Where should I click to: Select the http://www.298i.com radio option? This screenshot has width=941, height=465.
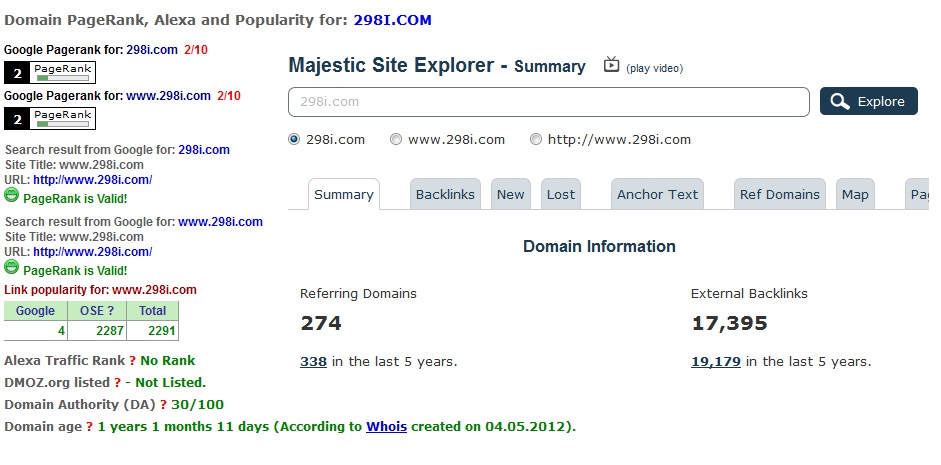pyautogui.click(x=535, y=140)
